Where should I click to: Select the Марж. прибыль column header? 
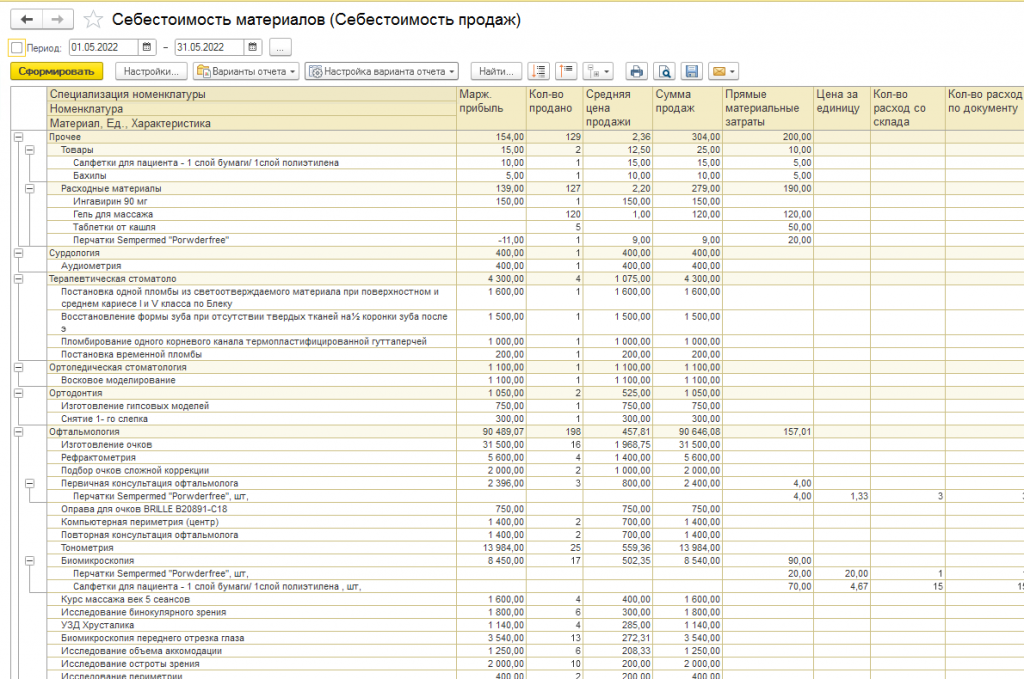tap(491, 108)
